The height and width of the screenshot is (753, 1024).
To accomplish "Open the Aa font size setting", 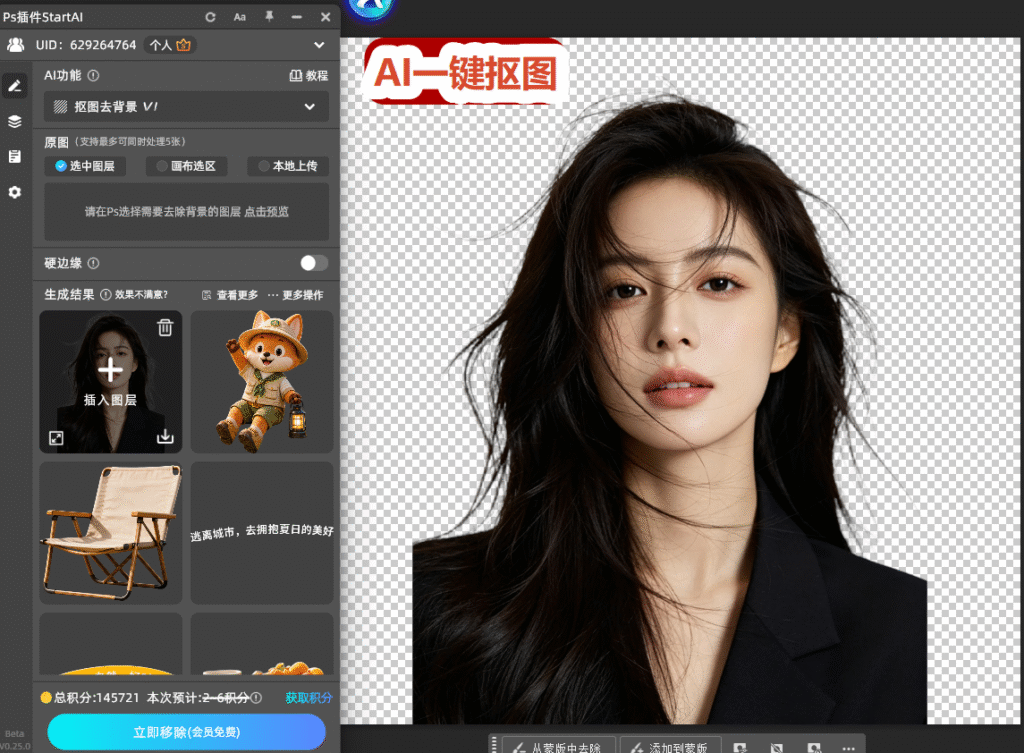I will pyautogui.click(x=240, y=17).
